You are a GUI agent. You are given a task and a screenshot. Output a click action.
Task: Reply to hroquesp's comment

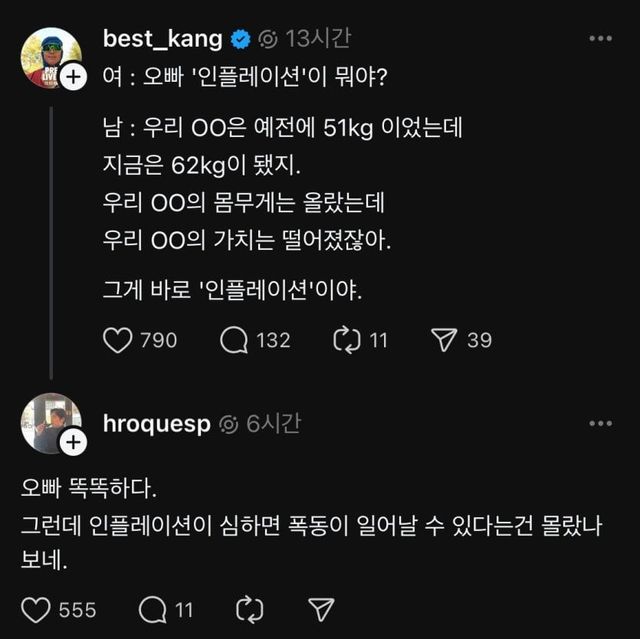coord(152,609)
